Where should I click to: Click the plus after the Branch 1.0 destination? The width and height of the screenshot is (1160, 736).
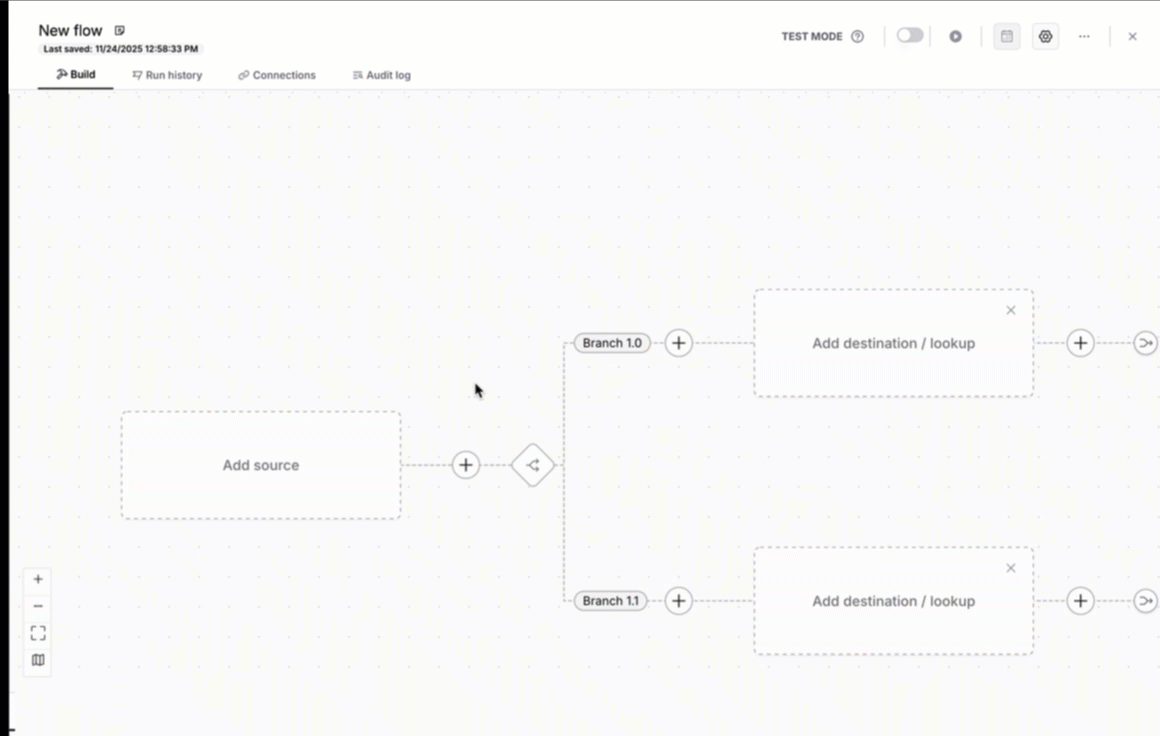pos(1080,343)
